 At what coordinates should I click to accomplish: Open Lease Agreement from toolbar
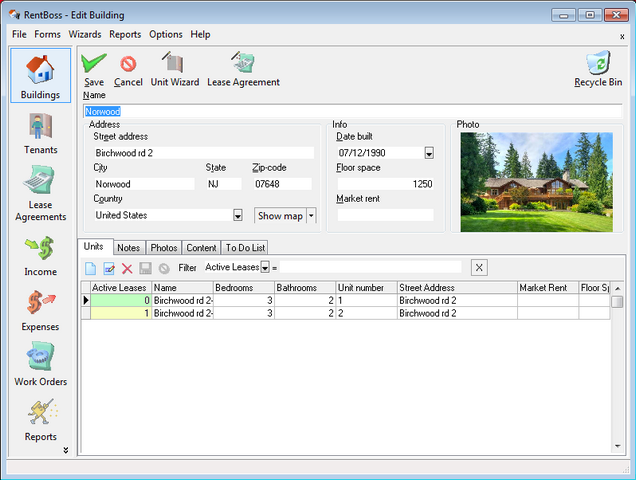[x=243, y=64]
